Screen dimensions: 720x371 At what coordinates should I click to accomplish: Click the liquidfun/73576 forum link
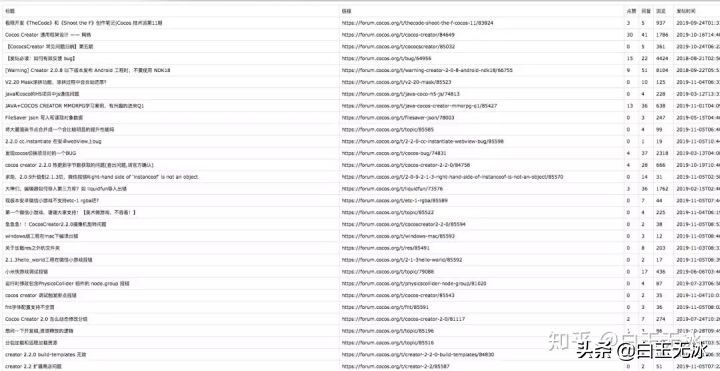(392, 189)
